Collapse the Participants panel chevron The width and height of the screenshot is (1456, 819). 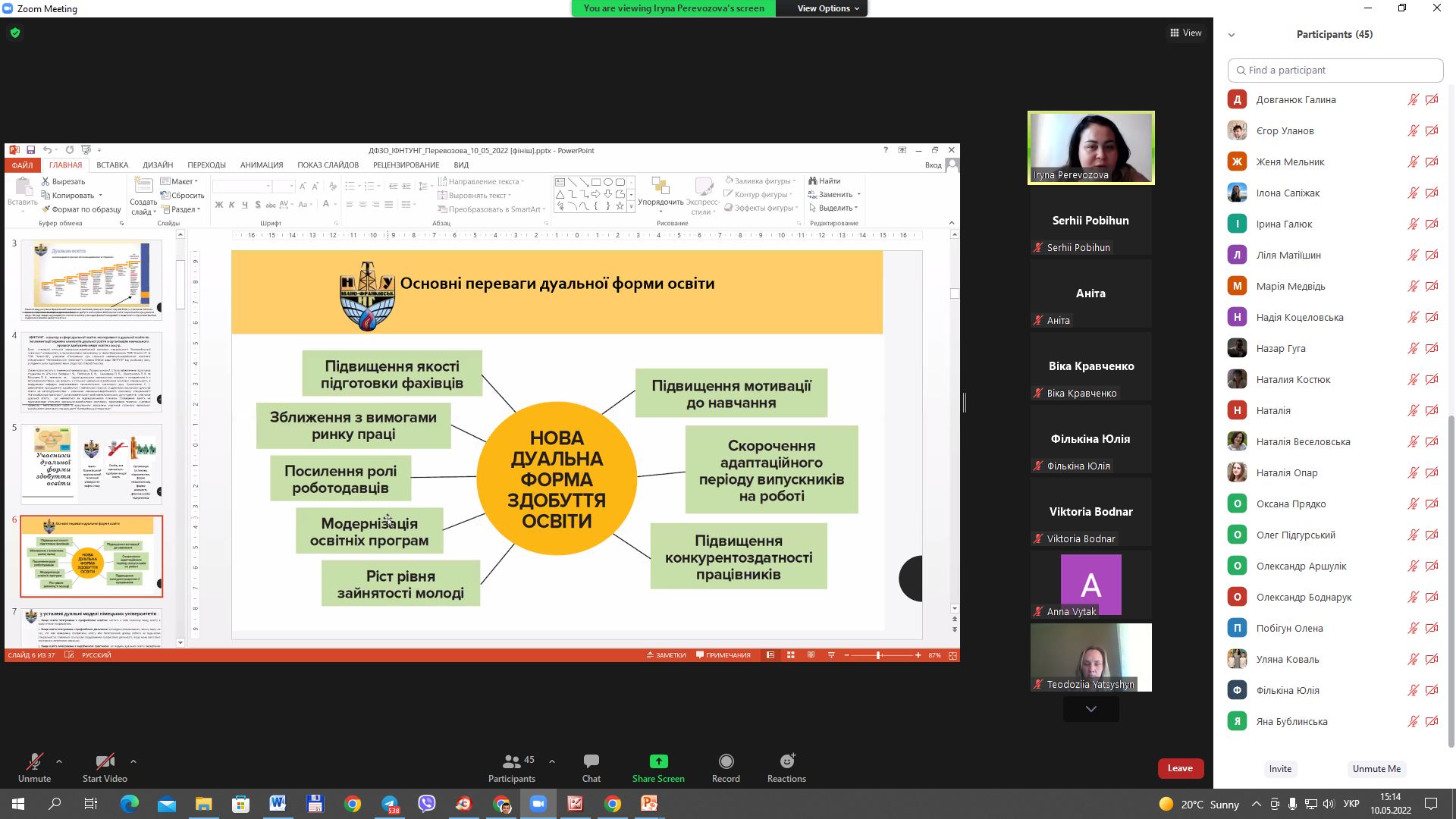1232,35
